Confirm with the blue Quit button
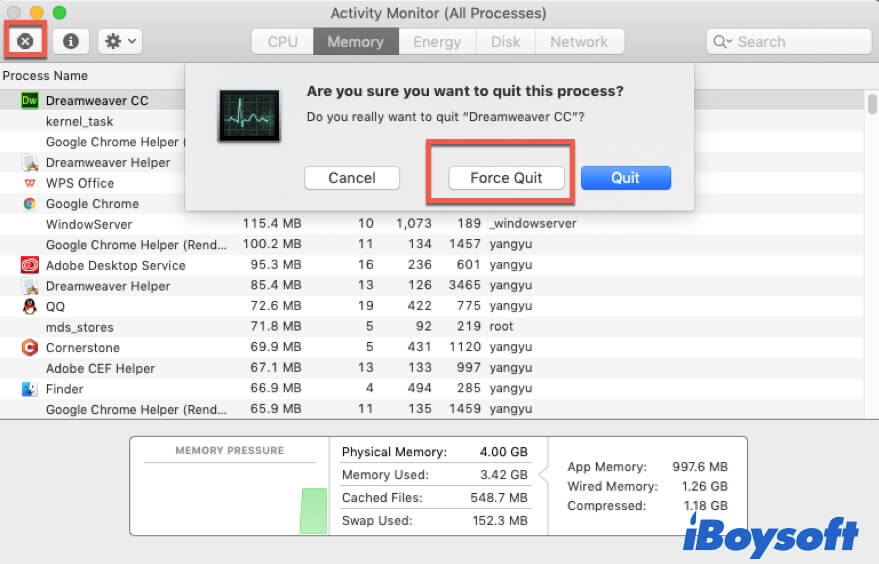Image resolution: width=879 pixels, height=564 pixels. tap(625, 178)
